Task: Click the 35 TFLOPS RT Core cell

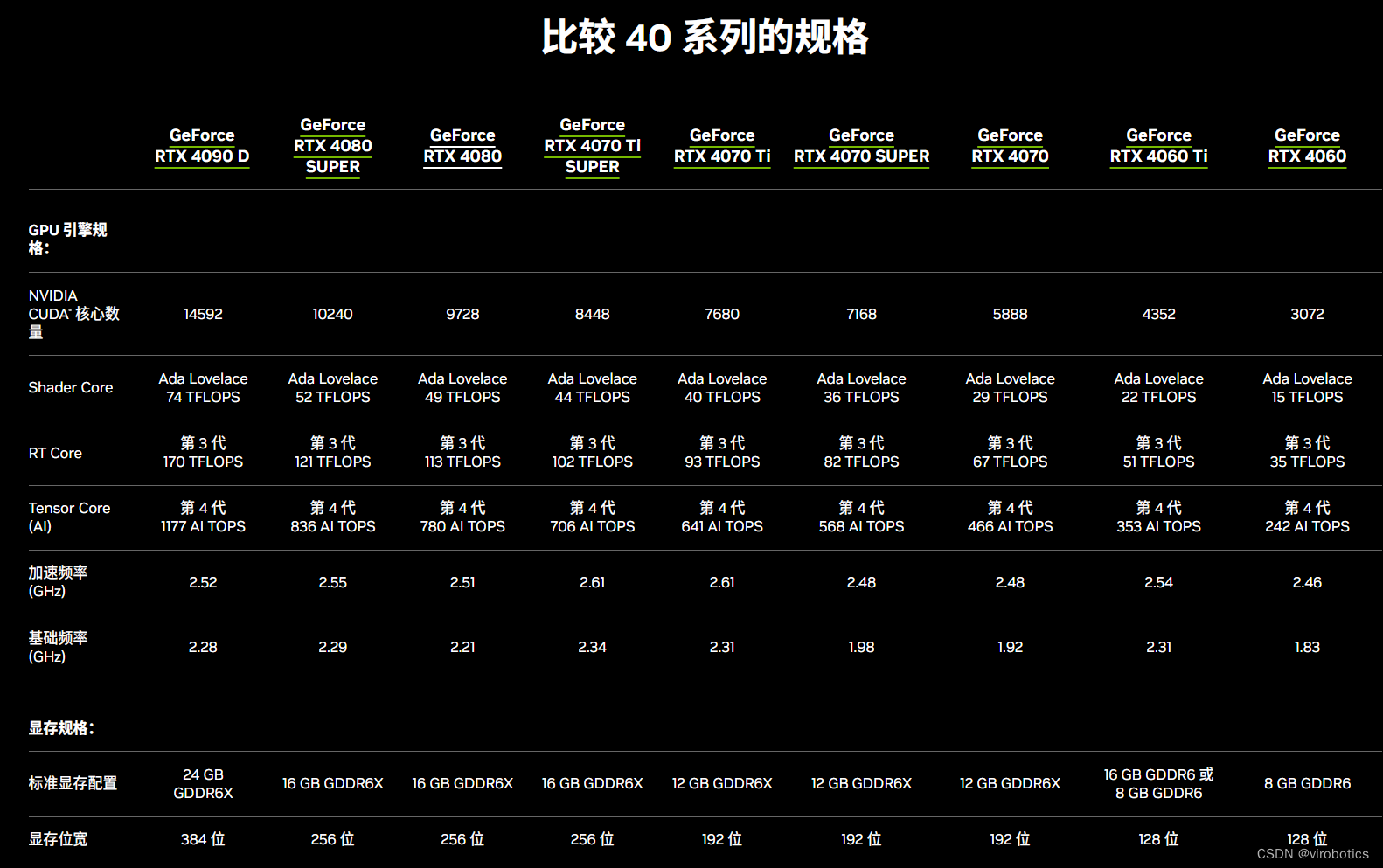Action: (1308, 453)
